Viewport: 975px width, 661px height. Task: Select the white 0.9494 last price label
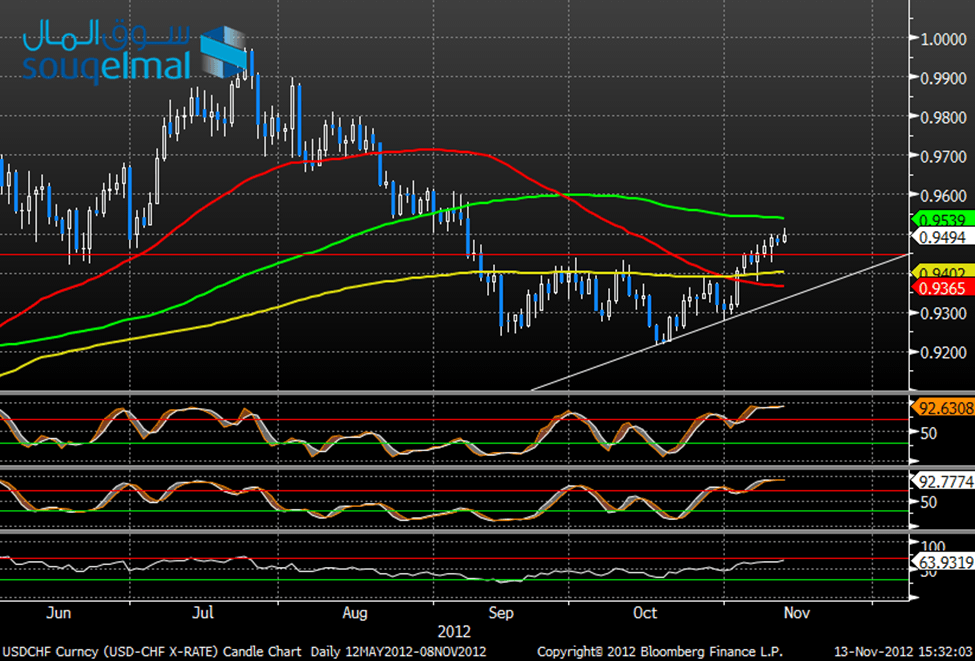[x=940, y=237]
